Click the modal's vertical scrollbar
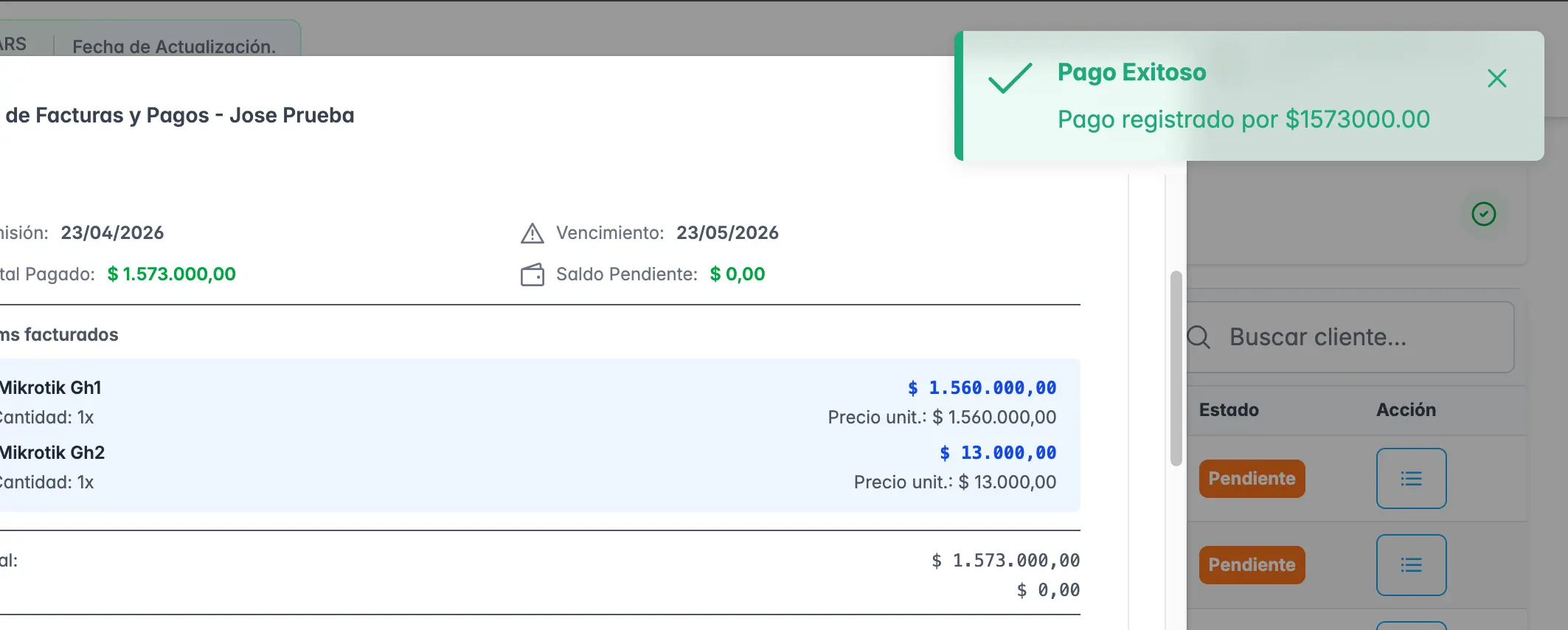The image size is (1568, 630). click(1176, 369)
